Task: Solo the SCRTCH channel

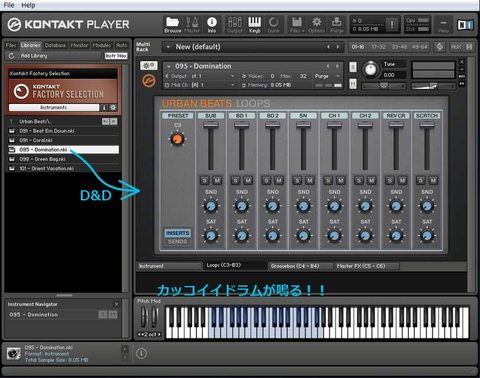Action: (421, 180)
